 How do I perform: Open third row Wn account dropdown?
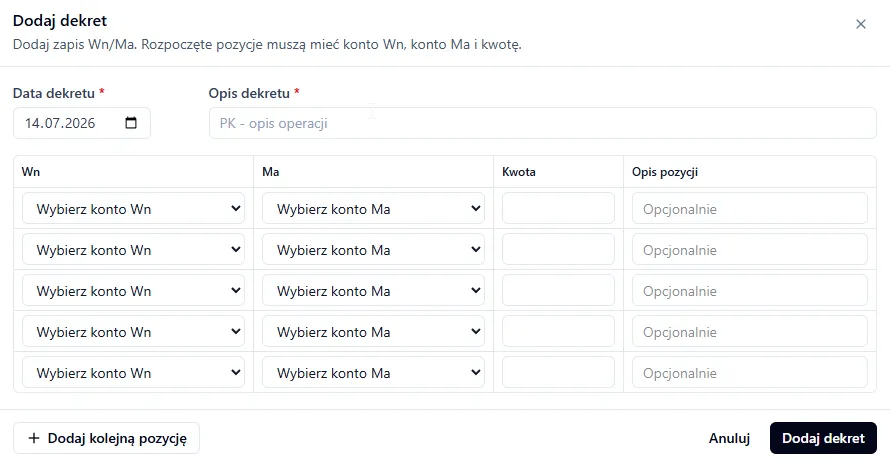(x=133, y=290)
